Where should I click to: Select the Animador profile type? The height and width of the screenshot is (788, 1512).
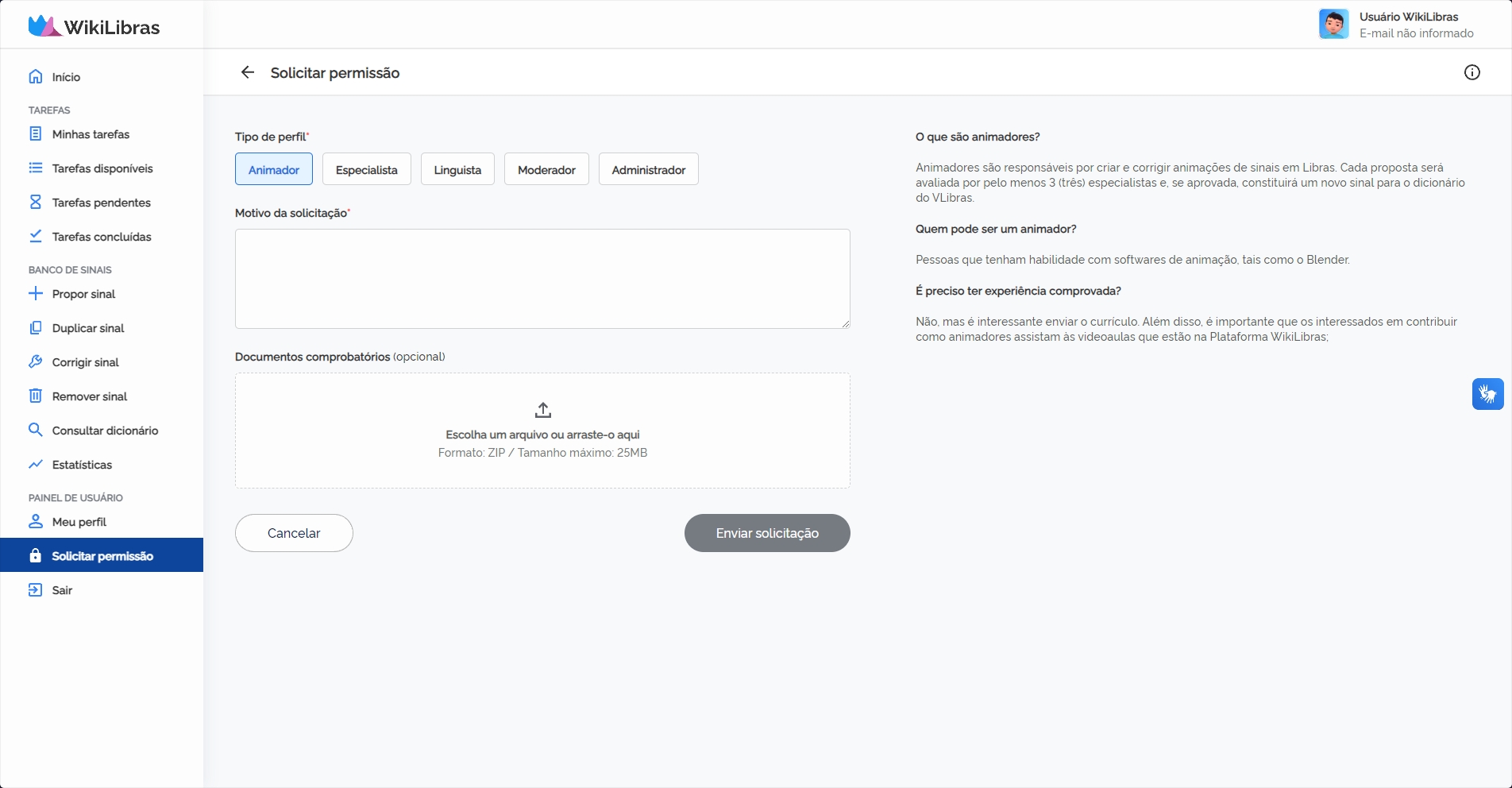[x=274, y=169]
